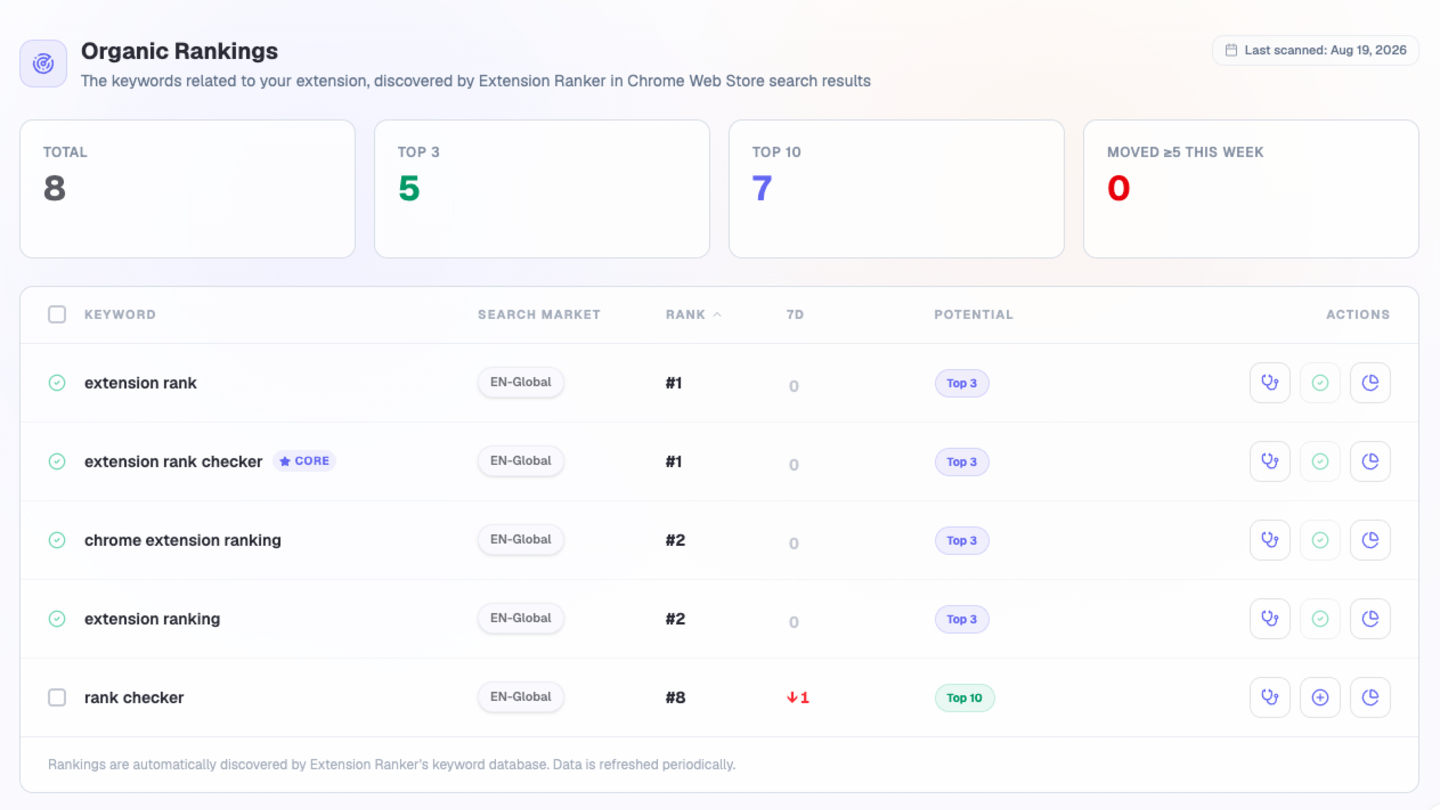1440x810 pixels.
Task: Toggle tracked check beside extension rank keyword
Action: pyautogui.click(x=57, y=383)
